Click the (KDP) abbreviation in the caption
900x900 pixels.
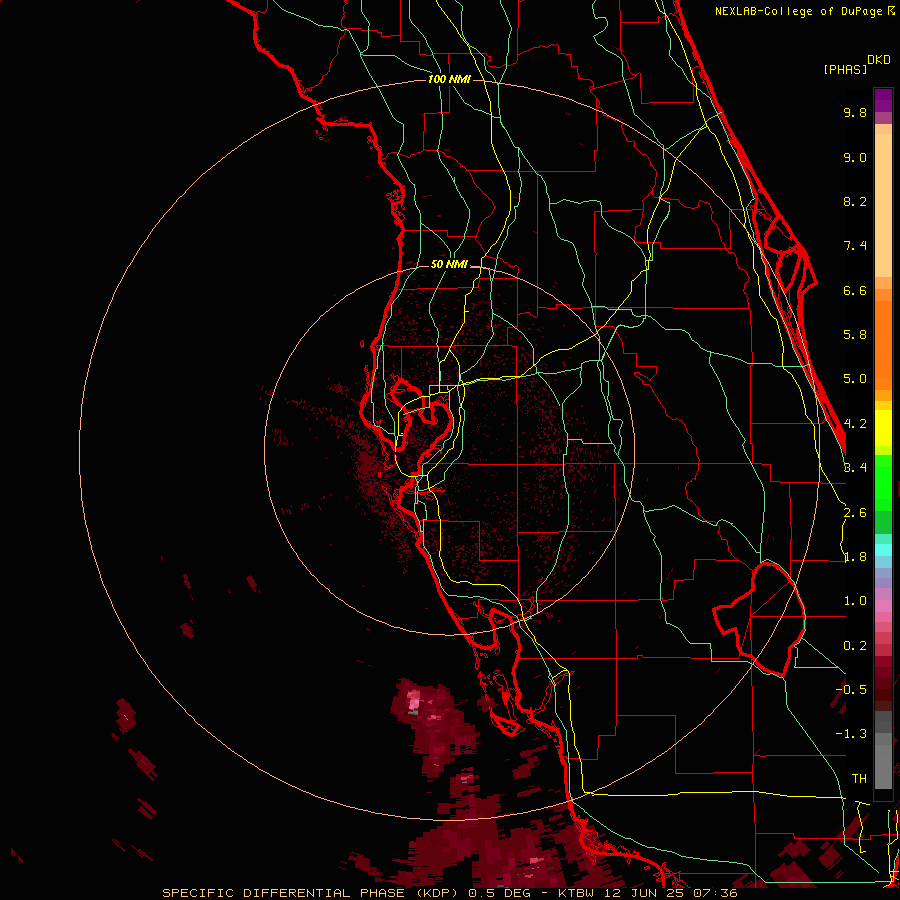435,893
